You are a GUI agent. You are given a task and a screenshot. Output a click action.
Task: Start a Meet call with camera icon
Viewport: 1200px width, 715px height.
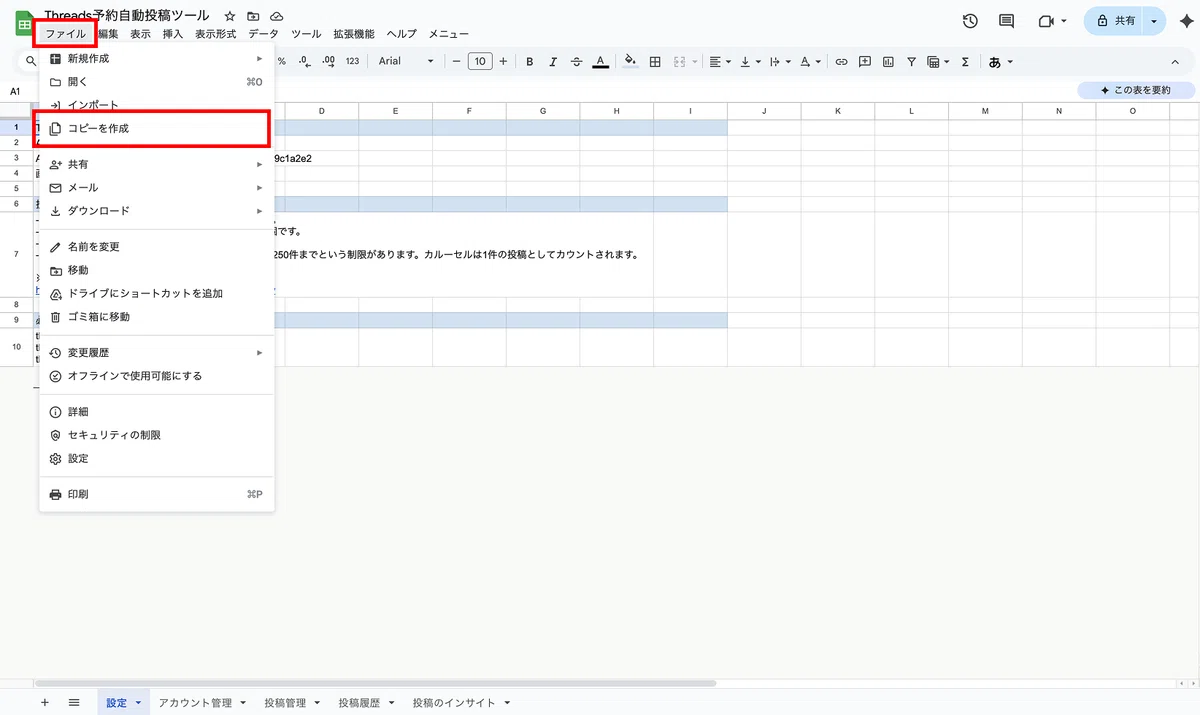(1047, 21)
